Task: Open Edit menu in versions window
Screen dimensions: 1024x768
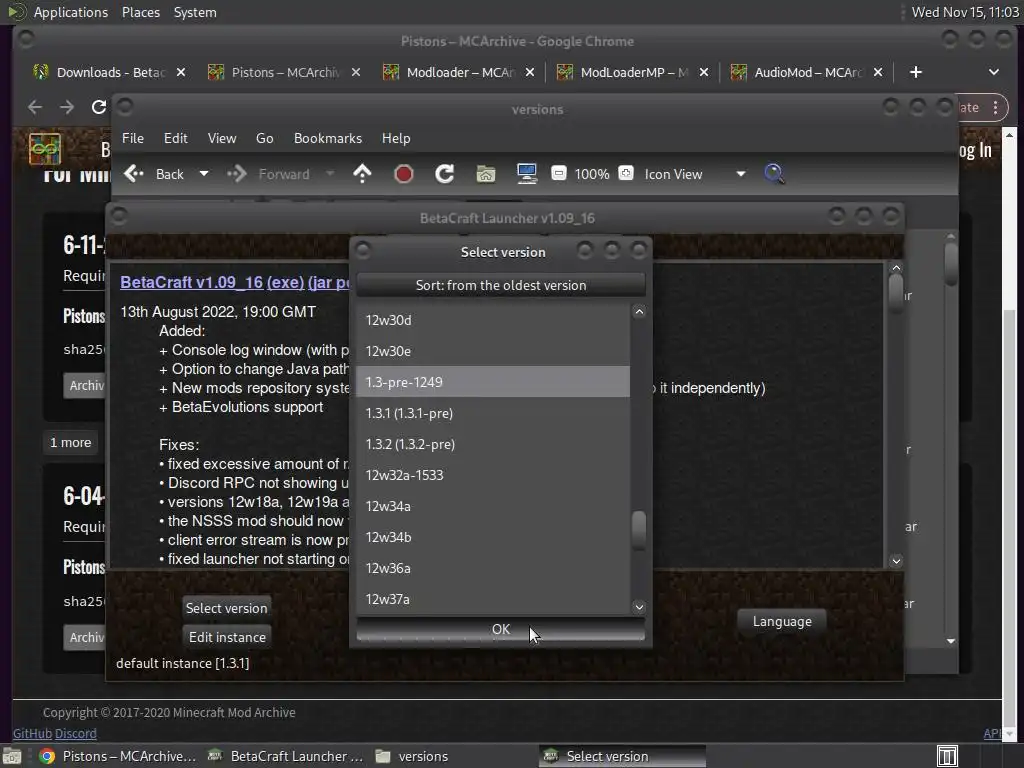Action: point(175,138)
